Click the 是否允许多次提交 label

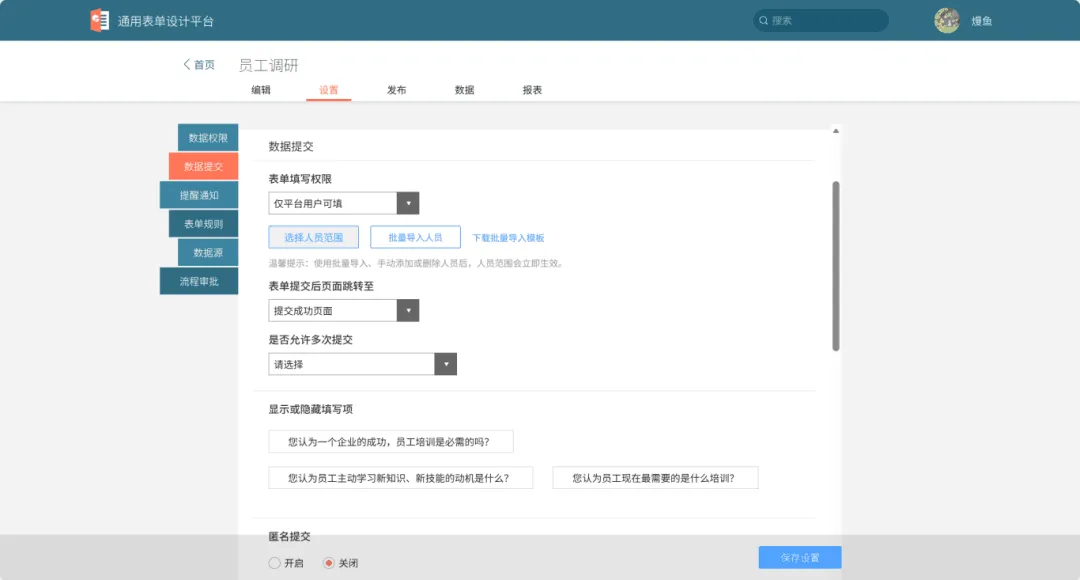point(311,340)
